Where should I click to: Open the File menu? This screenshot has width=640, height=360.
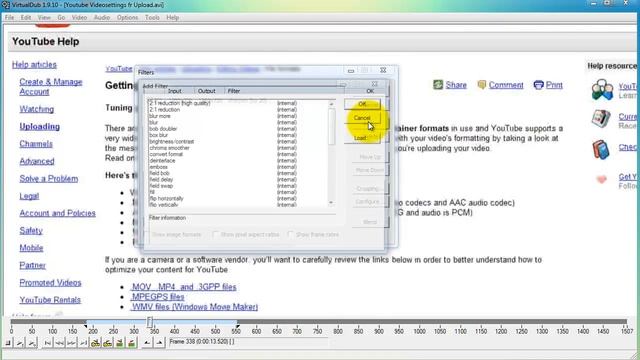pyautogui.click(x=9, y=18)
